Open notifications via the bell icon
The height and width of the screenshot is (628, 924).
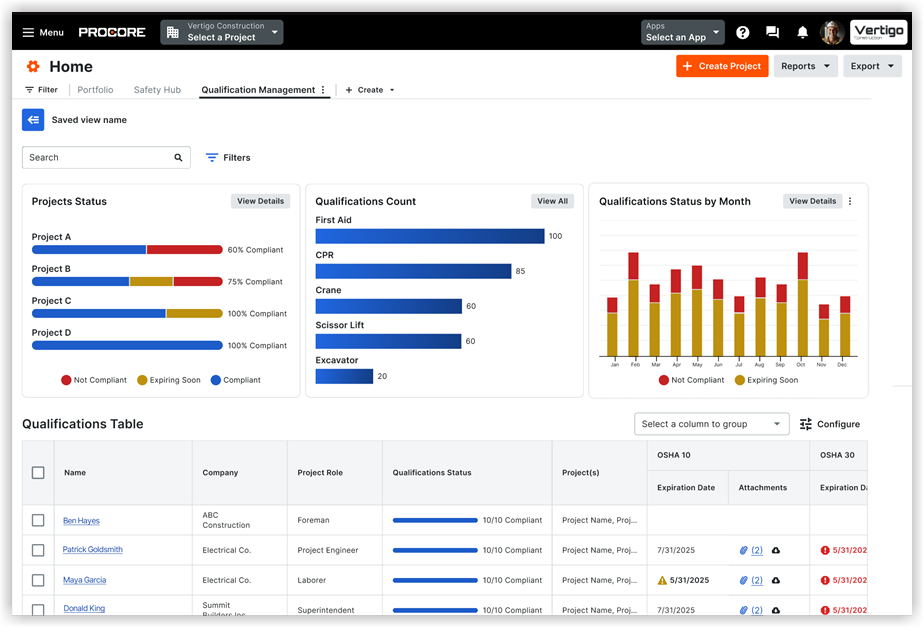click(x=802, y=32)
